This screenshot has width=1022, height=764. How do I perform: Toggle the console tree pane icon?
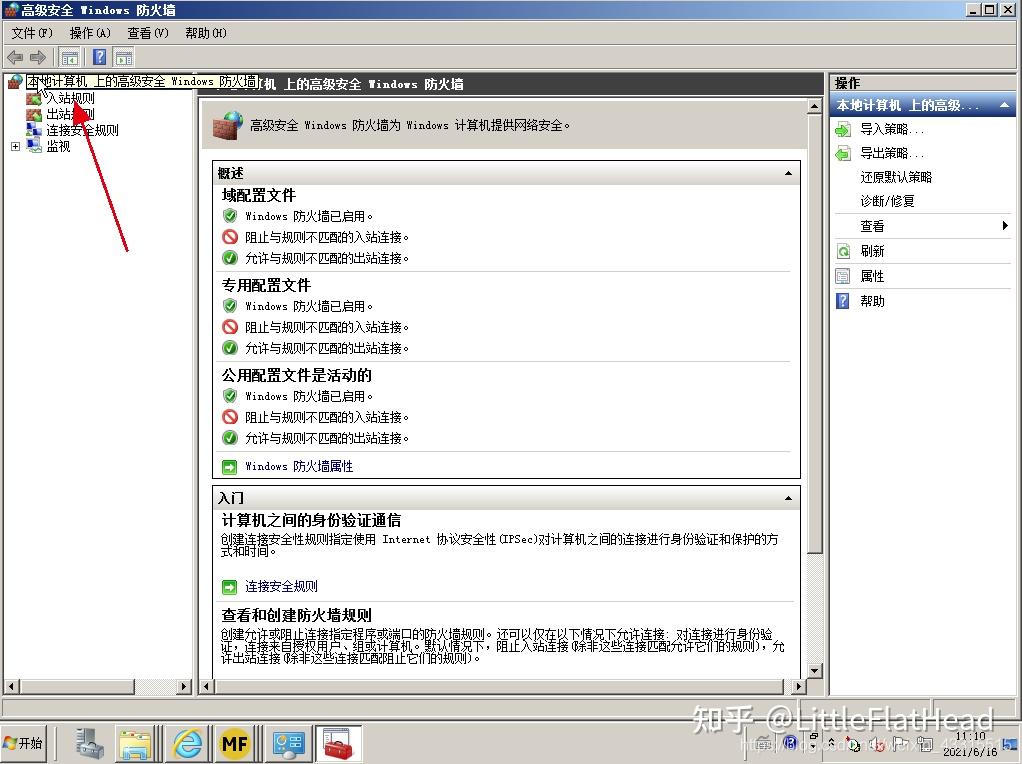[70, 57]
